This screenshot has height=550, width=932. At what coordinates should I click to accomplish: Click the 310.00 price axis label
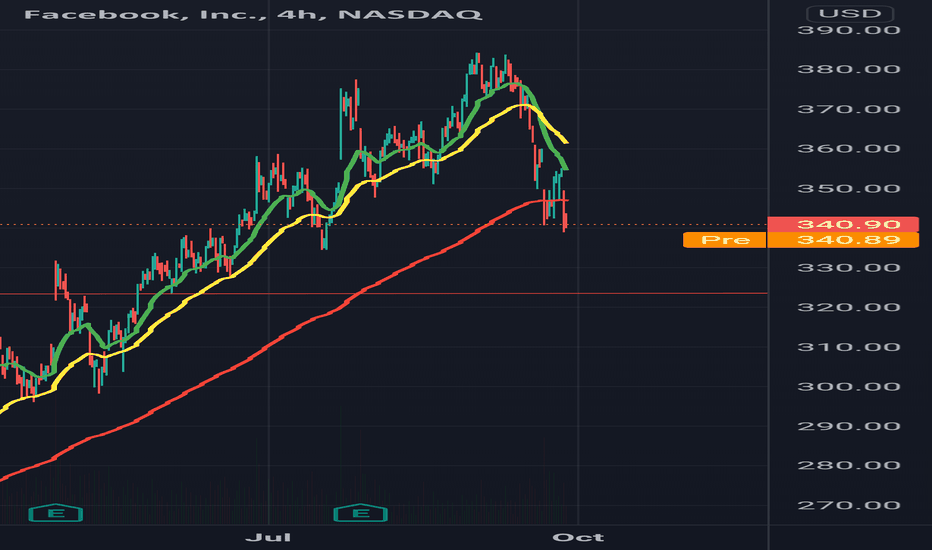click(x=849, y=347)
